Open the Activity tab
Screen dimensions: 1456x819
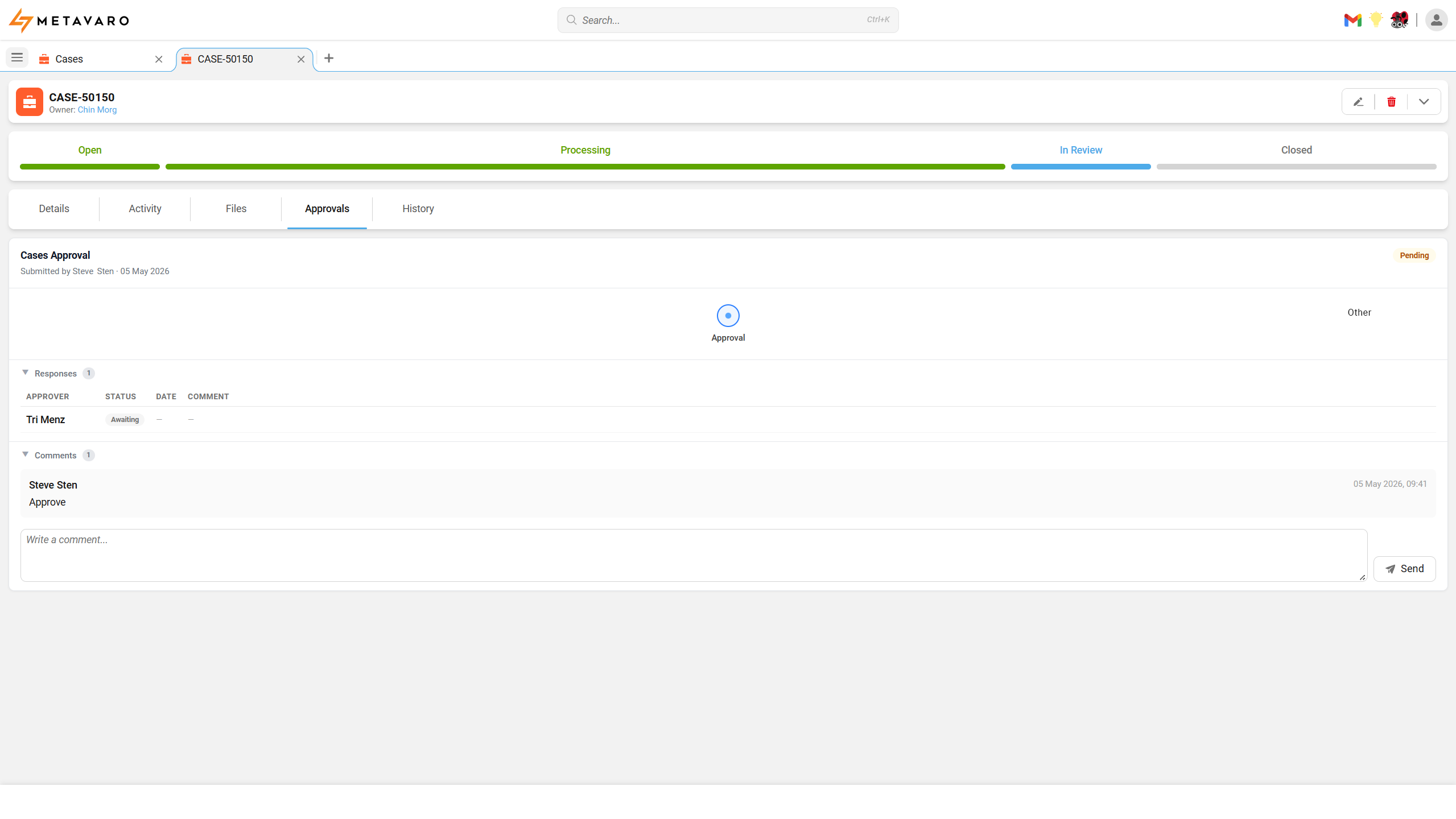point(145,209)
